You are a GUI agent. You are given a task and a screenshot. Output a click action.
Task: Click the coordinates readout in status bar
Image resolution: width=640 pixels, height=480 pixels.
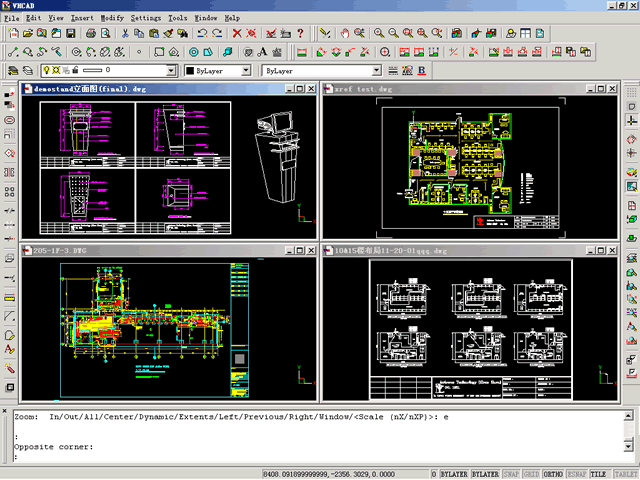329,474
